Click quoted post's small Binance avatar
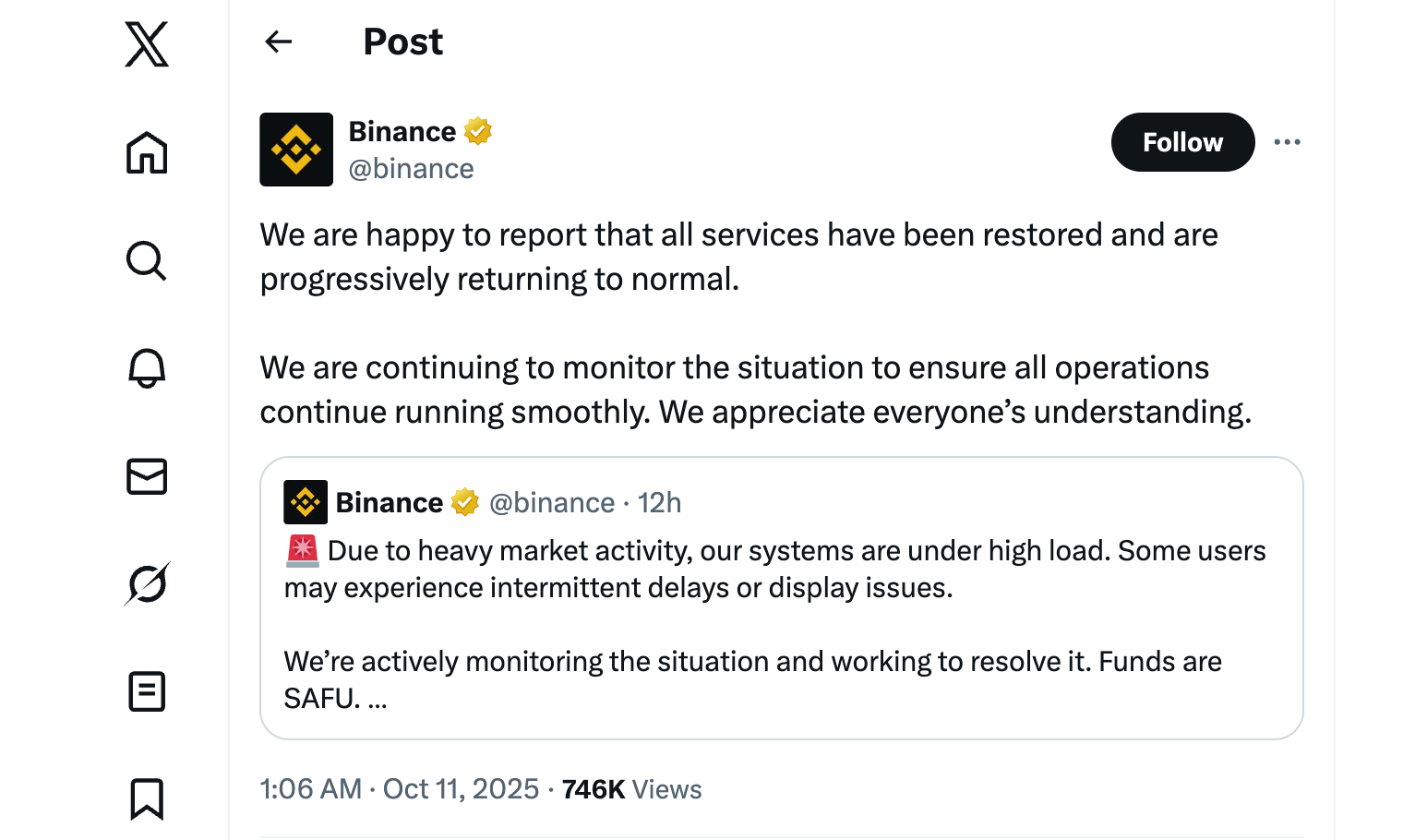Screen dimensions: 1427x840 306,502
